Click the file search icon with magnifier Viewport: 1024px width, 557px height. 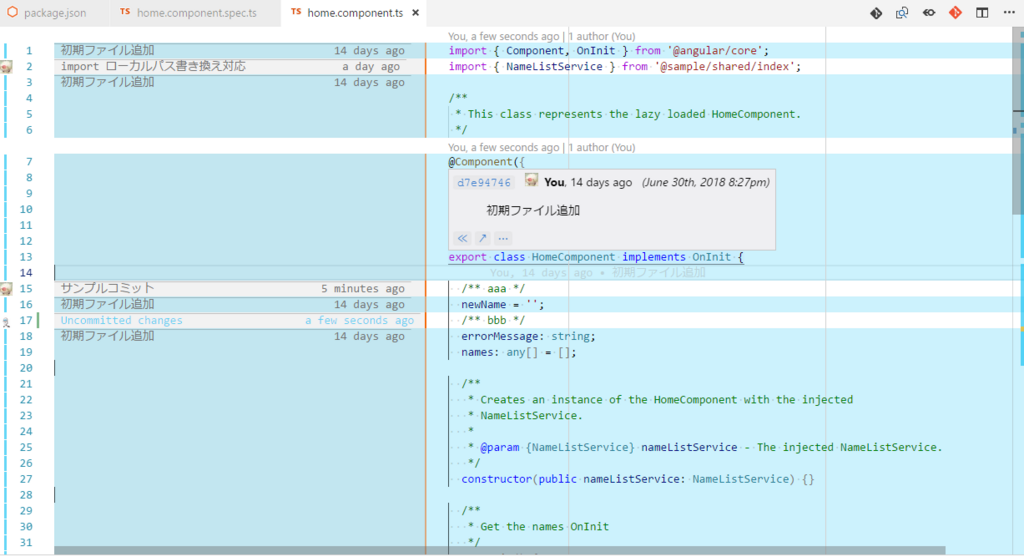click(x=902, y=13)
